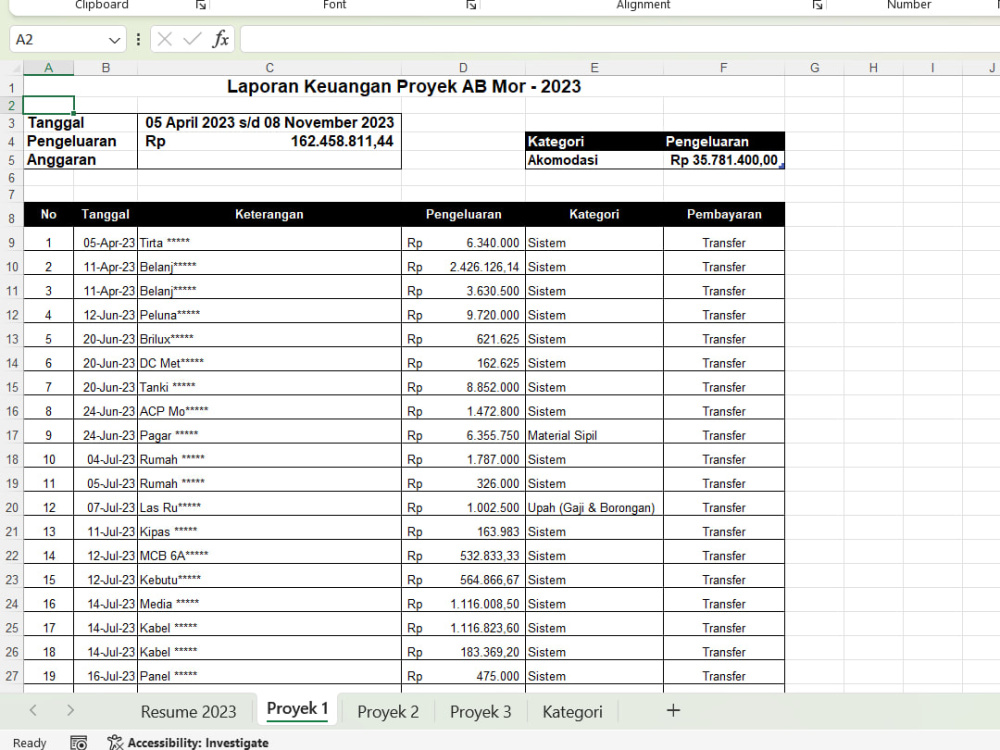The height and width of the screenshot is (750, 1000).
Task: Navigate to previous sheet tabs arrow
Action: pyautogui.click(x=33, y=710)
